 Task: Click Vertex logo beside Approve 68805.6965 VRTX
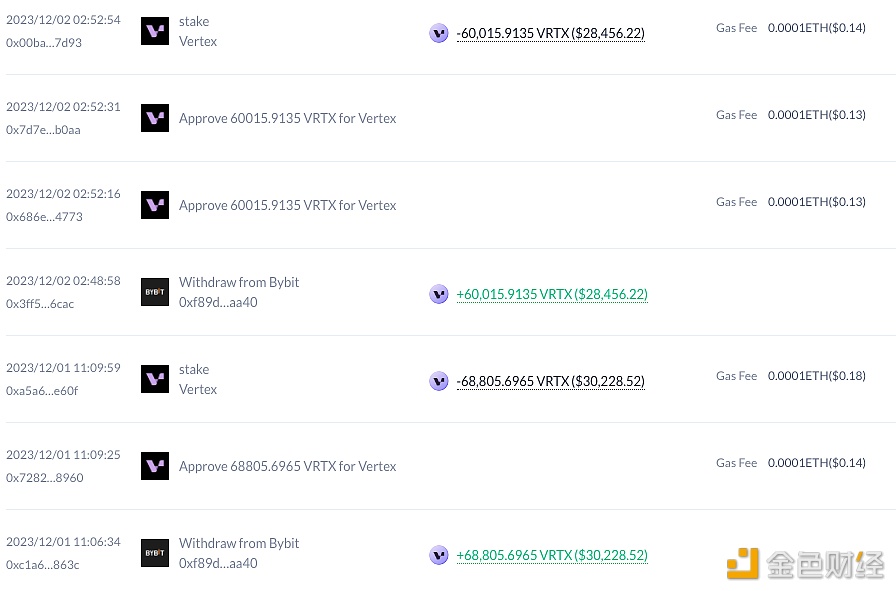tap(155, 466)
